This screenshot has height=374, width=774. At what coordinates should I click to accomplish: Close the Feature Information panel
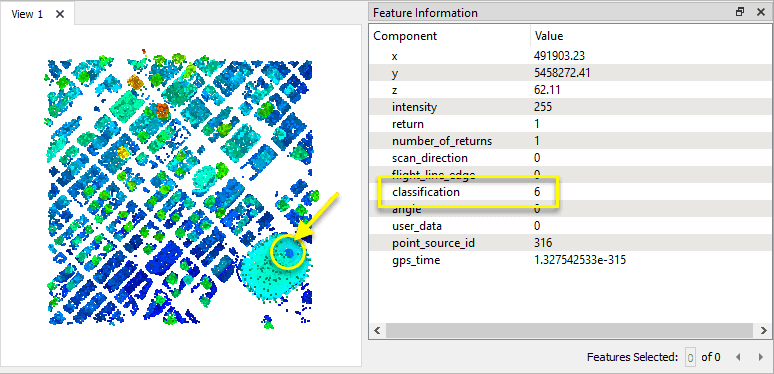tap(761, 12)
